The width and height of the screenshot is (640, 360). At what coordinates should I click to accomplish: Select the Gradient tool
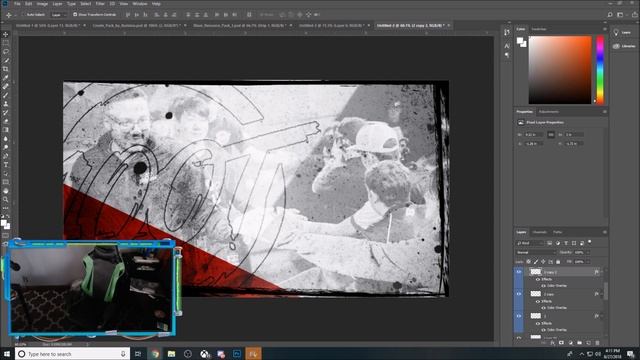pyautogui.click(x=6, y=130)
